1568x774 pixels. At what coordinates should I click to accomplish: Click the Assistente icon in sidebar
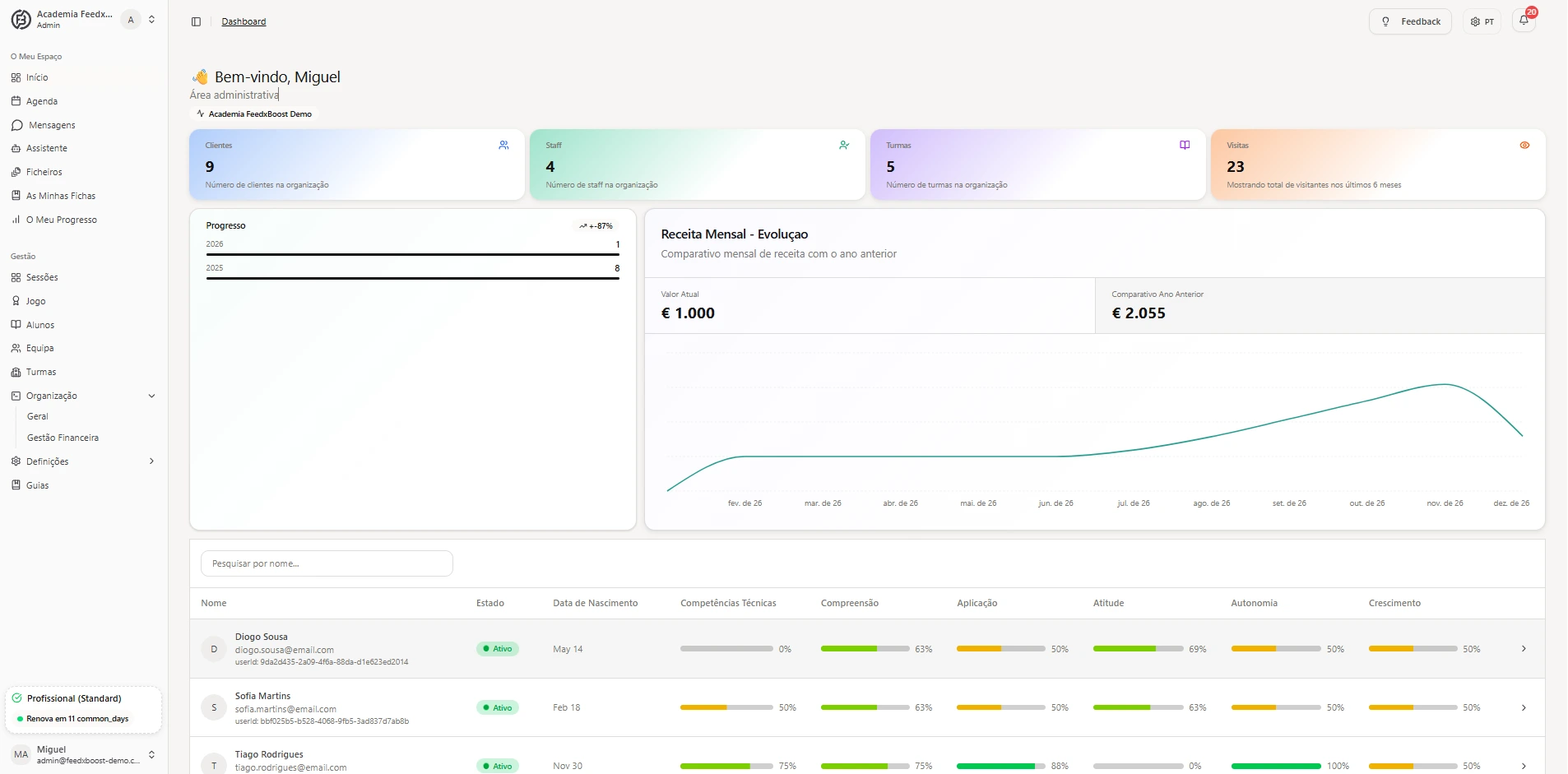coord(16,148)
